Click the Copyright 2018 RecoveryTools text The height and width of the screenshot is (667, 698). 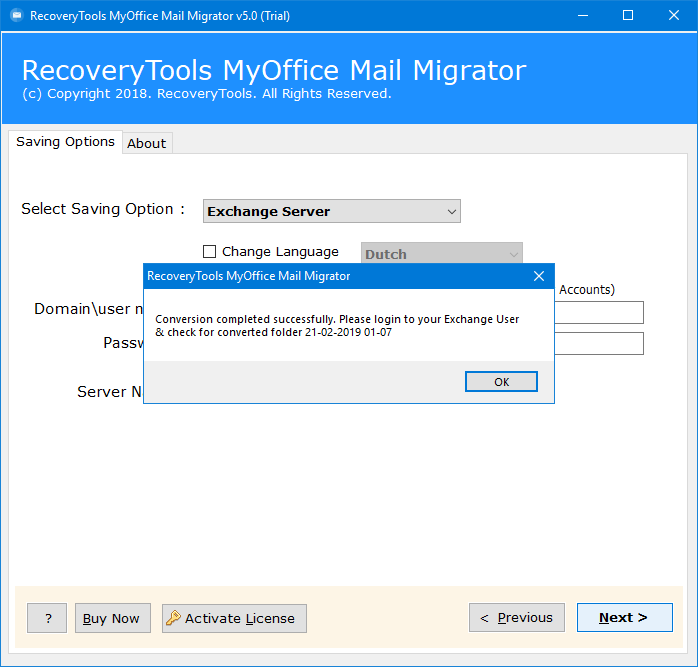(207, 94)
